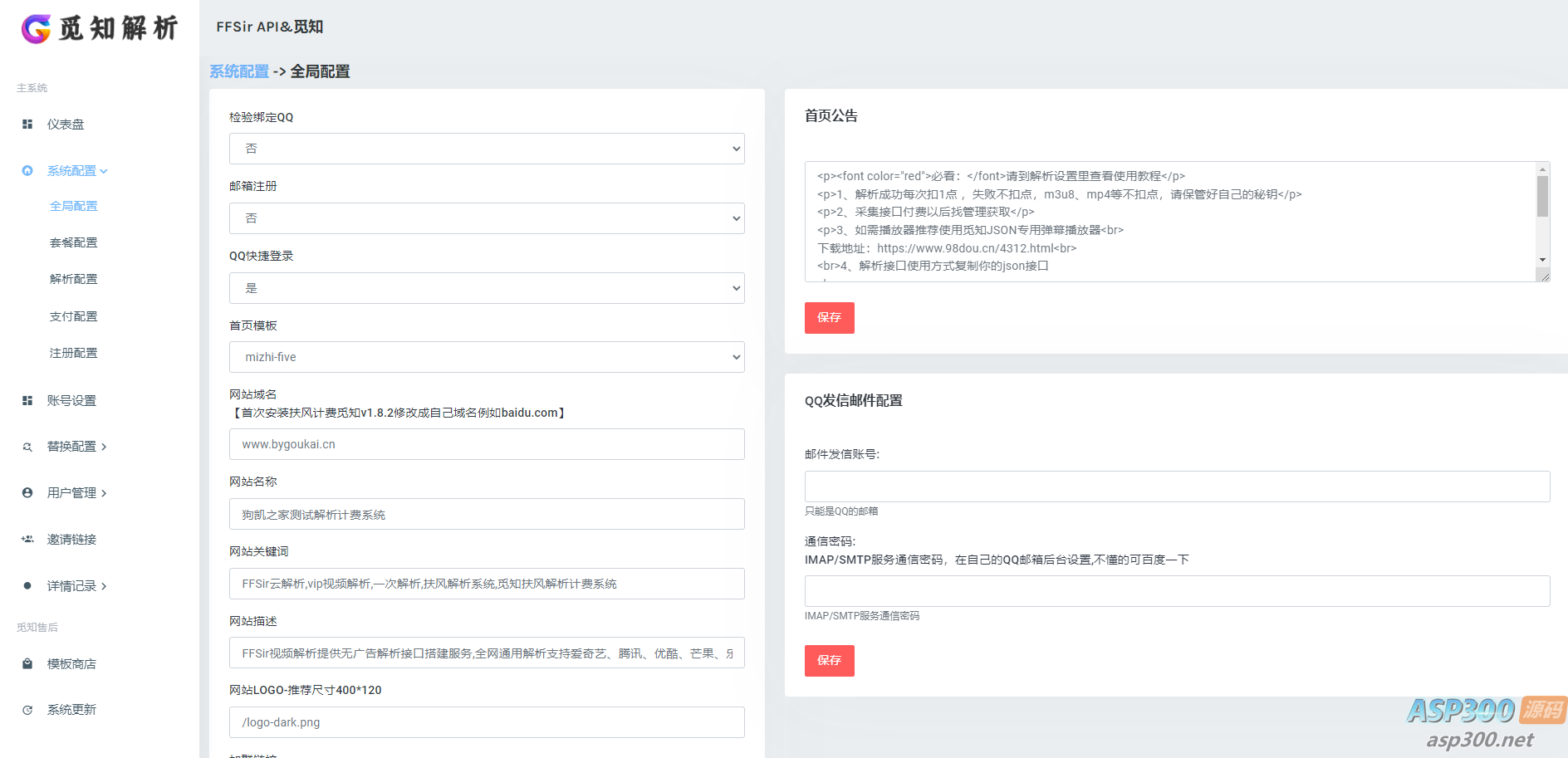Click the 网站LOGO path input field
The height and width of the screenshot is (758, 1568).
pos(487,722)
